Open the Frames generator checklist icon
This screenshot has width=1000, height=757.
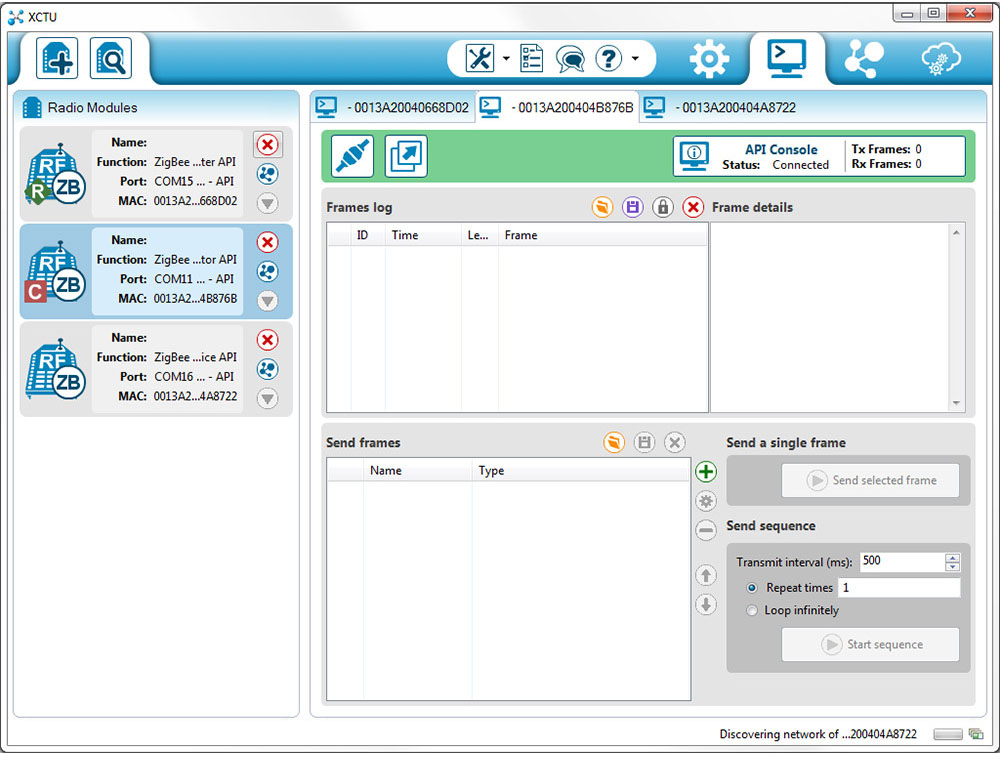(531, 58)
